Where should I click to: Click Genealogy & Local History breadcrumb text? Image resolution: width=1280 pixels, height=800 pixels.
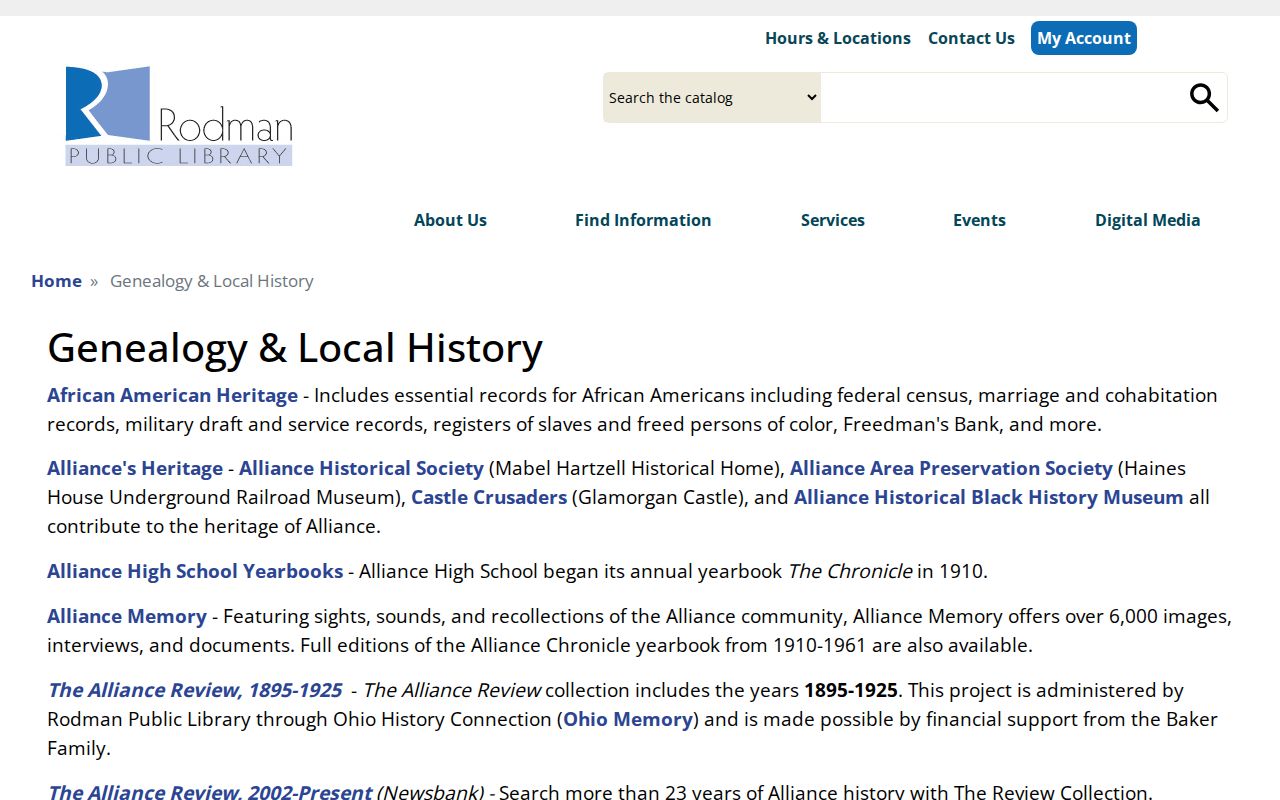coord(211,281)
